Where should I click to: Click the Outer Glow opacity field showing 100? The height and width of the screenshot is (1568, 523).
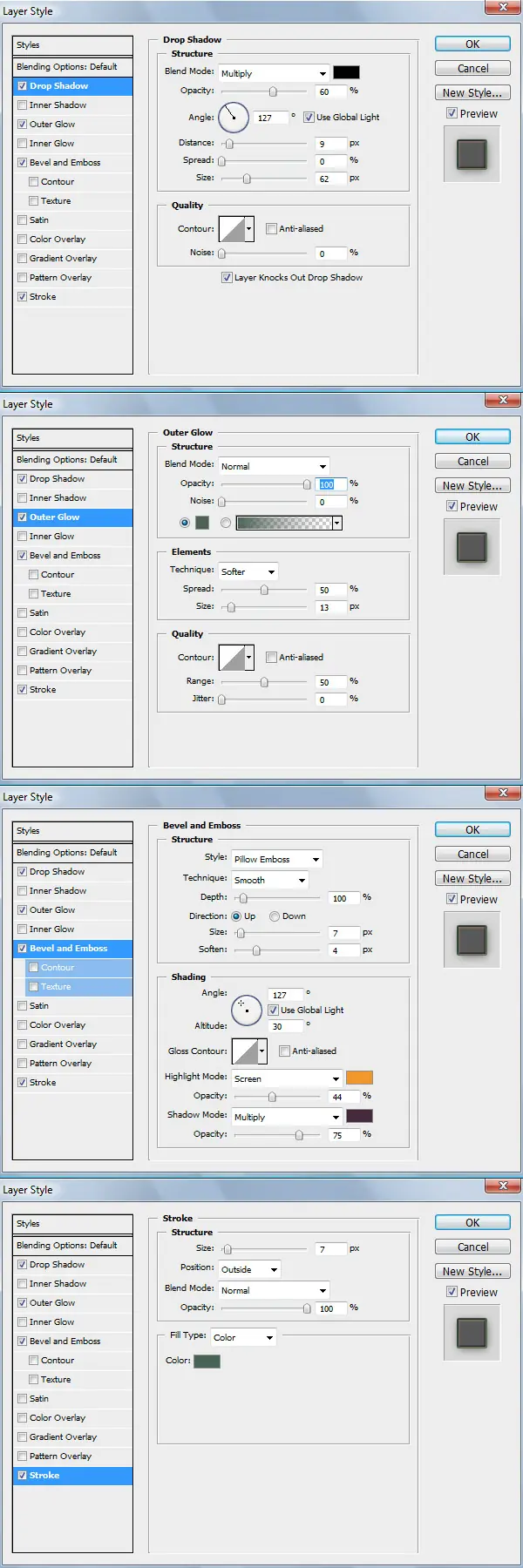330,484
